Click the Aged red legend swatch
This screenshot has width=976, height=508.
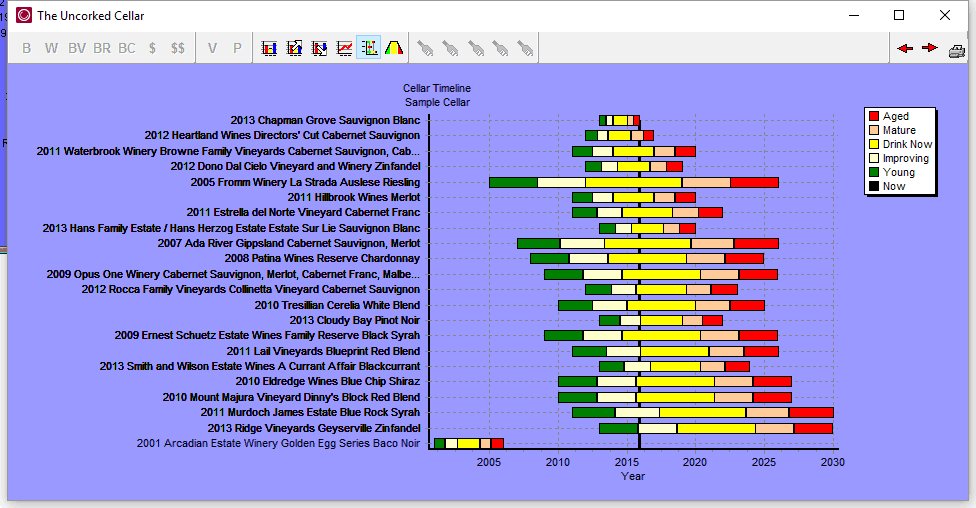874,116
